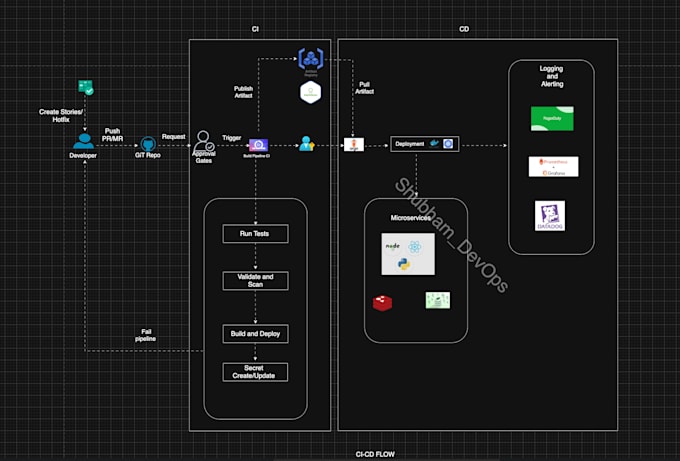Click the Docker whale icon in Deployment box
This screenshot has width=680, height=461.
pos(434,144)
